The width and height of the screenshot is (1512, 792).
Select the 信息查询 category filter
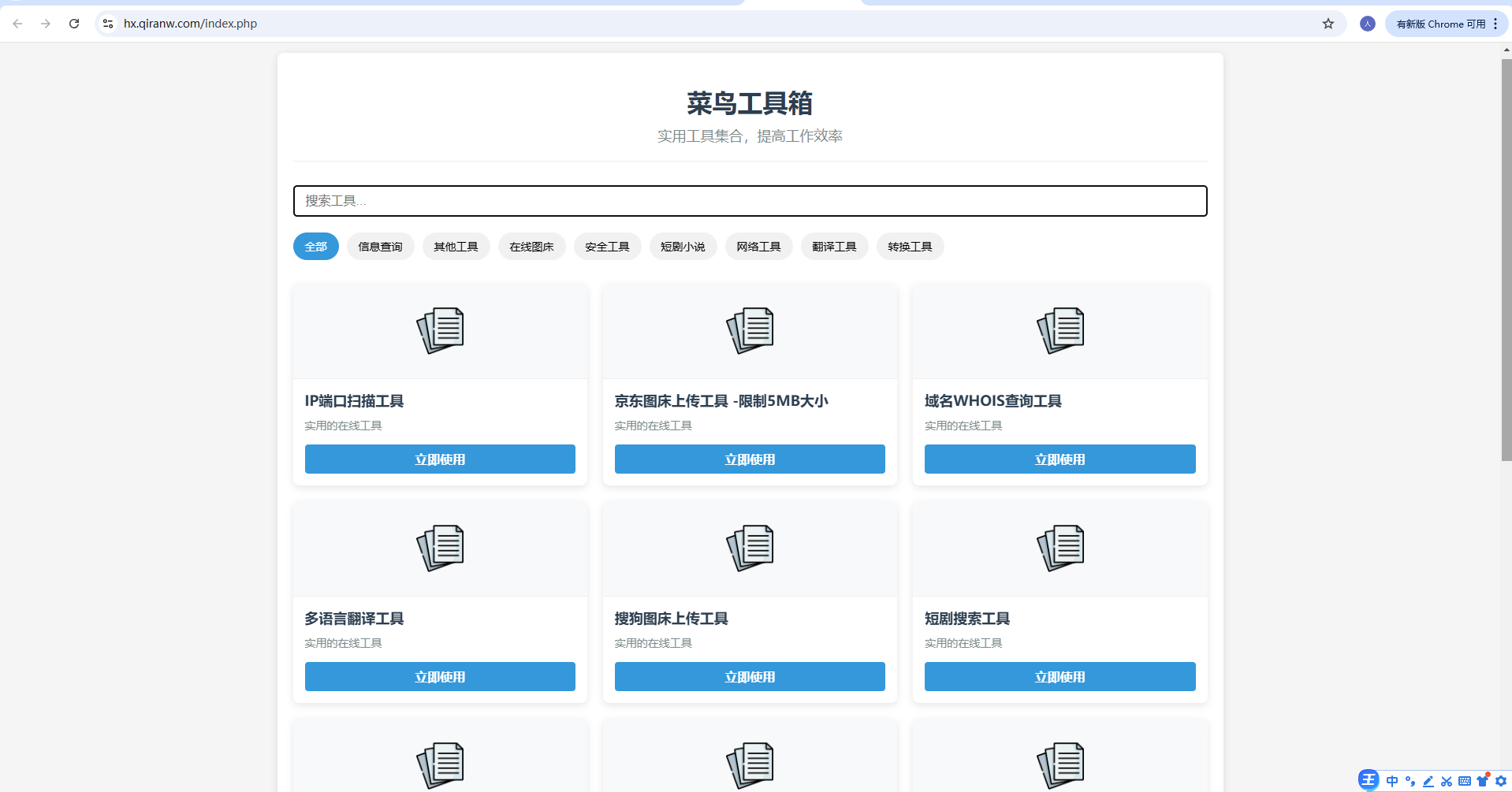[x=380, y=246]
